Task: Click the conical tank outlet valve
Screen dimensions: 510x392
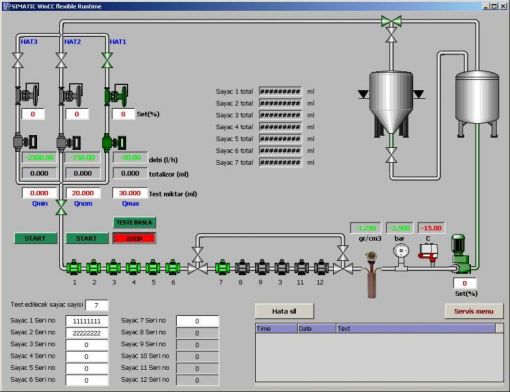Action: (391, 155)
